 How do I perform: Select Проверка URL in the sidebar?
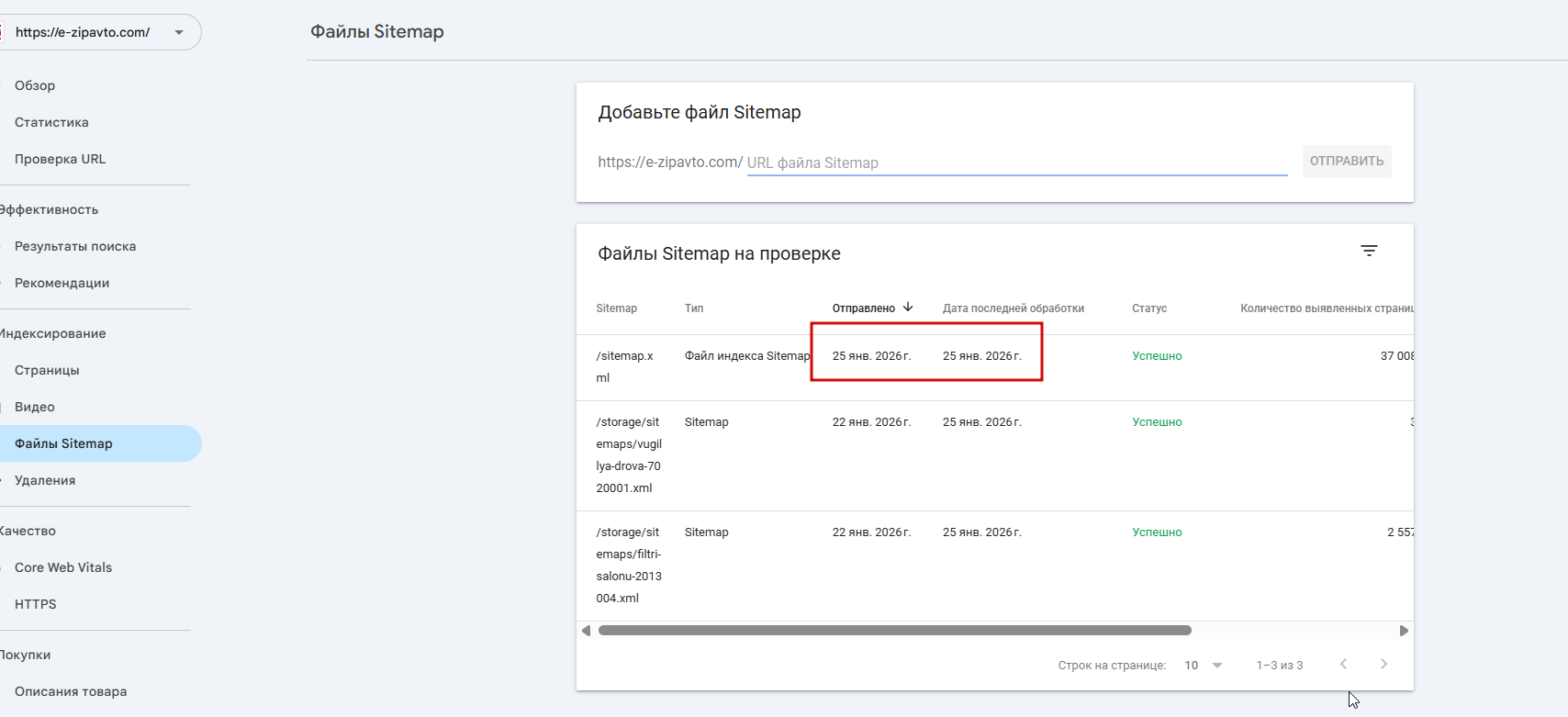click(x=60, y=159)
